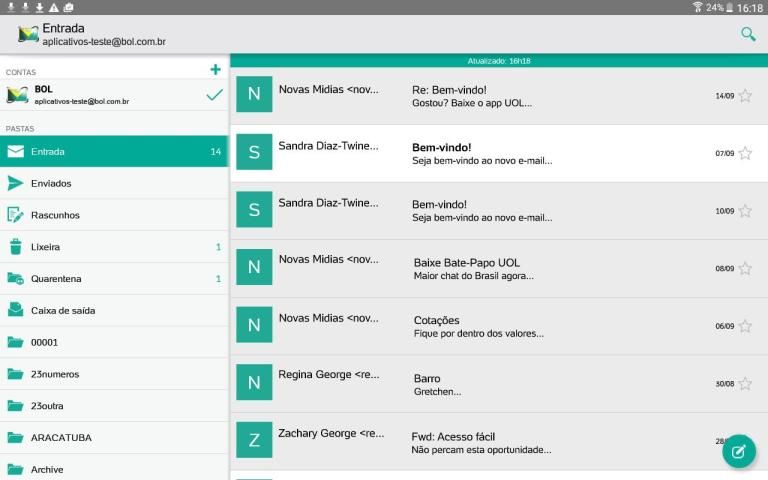This screenshot has width=768, height=480.
Task: Click the S avatar of 07/09 Bem-vindo! email
Action: tap(254, 152)
